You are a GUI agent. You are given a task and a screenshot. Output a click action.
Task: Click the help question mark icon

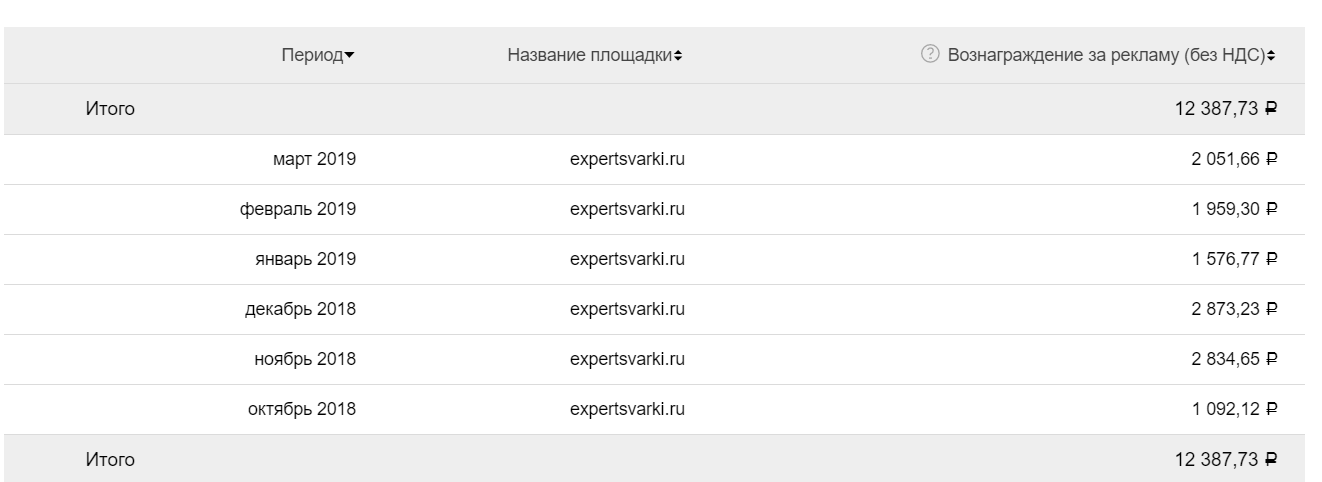coord(929,55)
